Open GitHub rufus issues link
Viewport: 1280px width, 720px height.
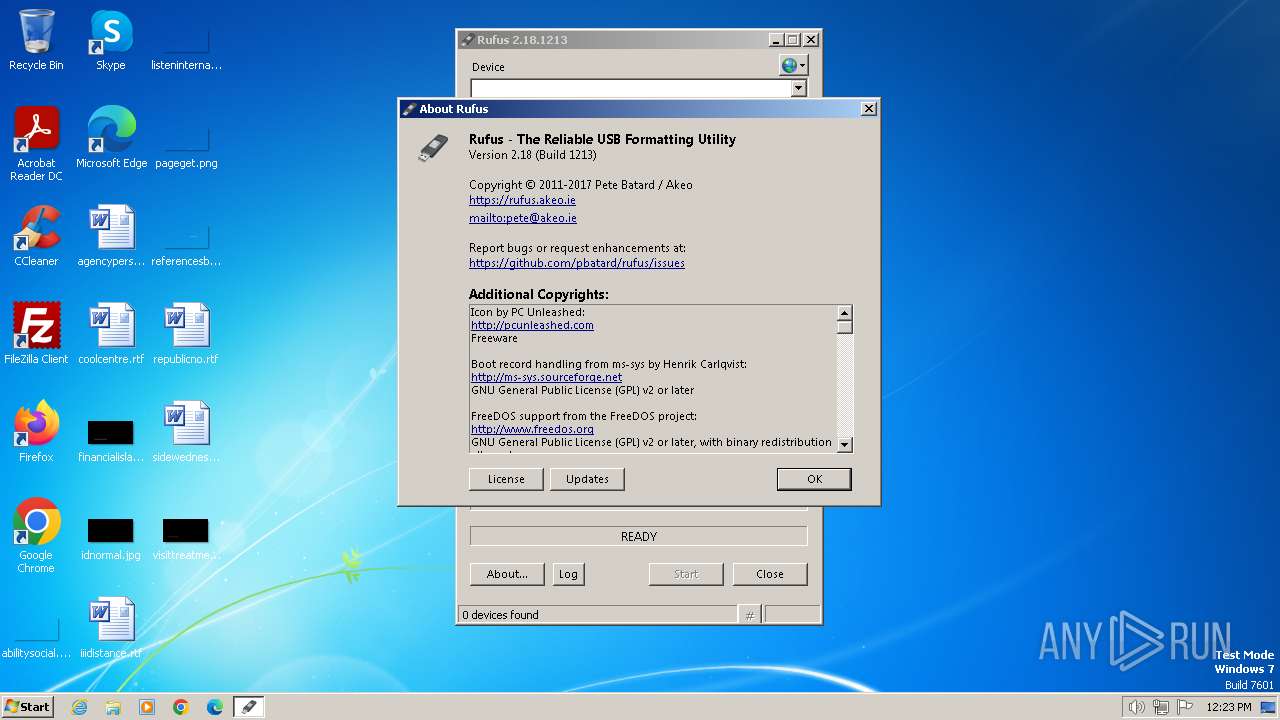(577, 263)
